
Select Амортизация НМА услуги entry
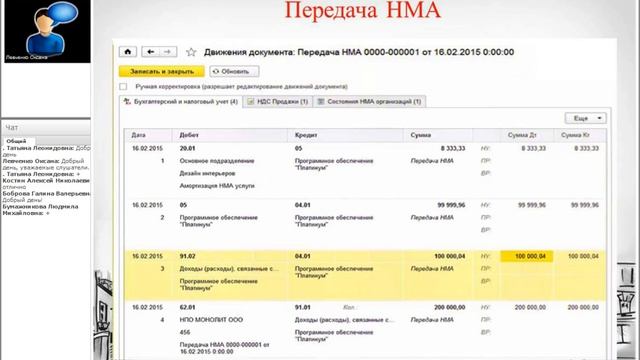(217, 186)
